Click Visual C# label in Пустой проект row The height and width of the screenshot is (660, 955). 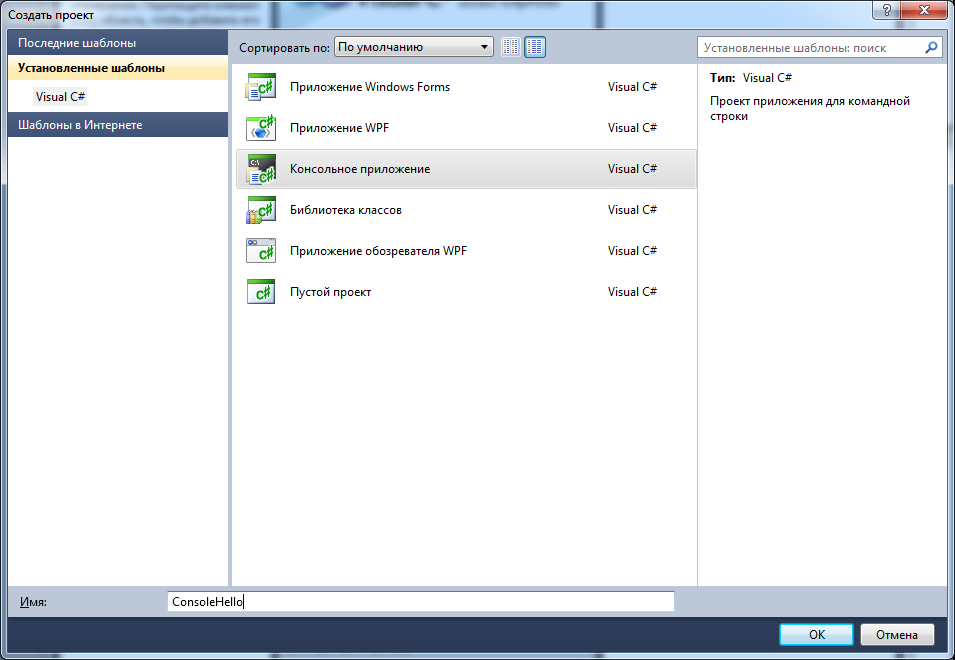click(x=632, y=292)
